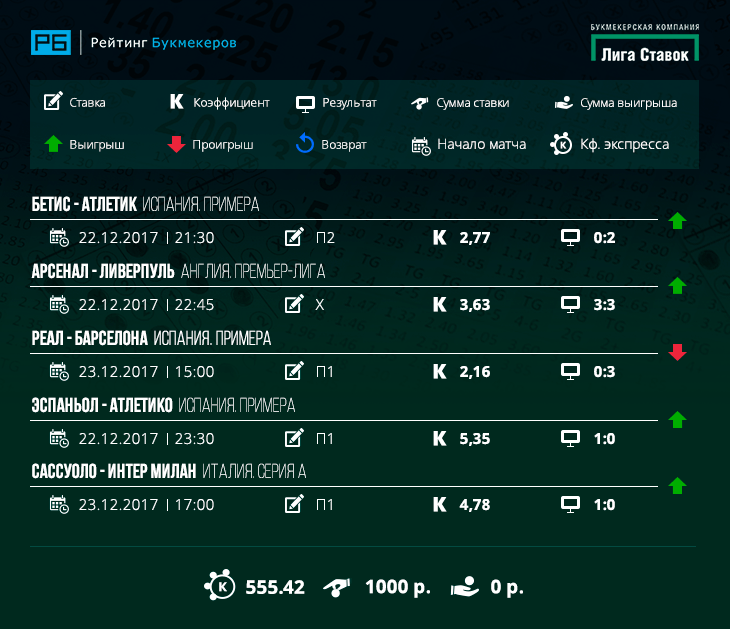The width and height of the screenshot is (730, 629).
Task: Click red loss arrow for Реал - Барселона
Action: [677, 352]
